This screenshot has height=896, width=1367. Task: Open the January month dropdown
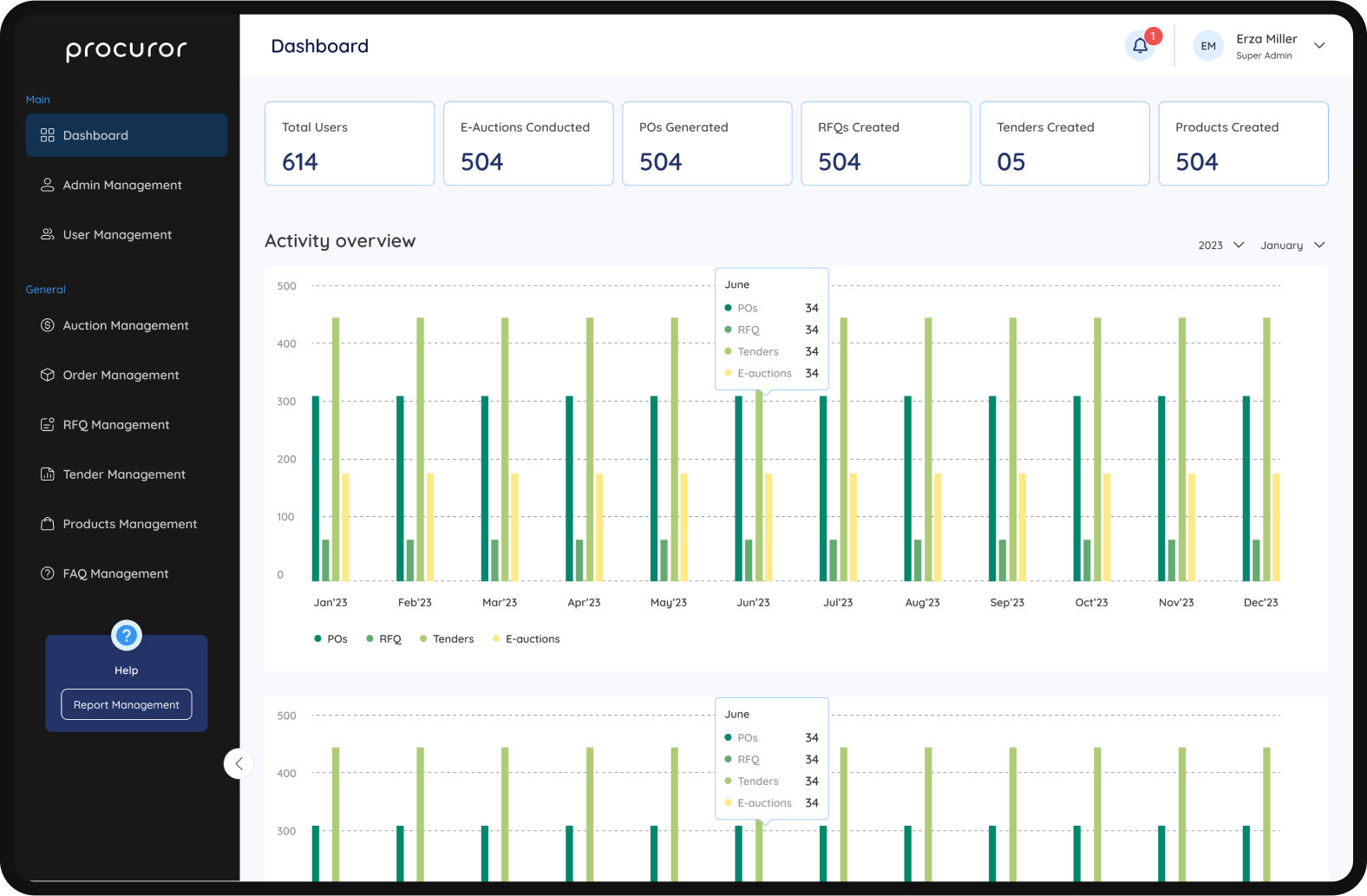[1292, 245]
